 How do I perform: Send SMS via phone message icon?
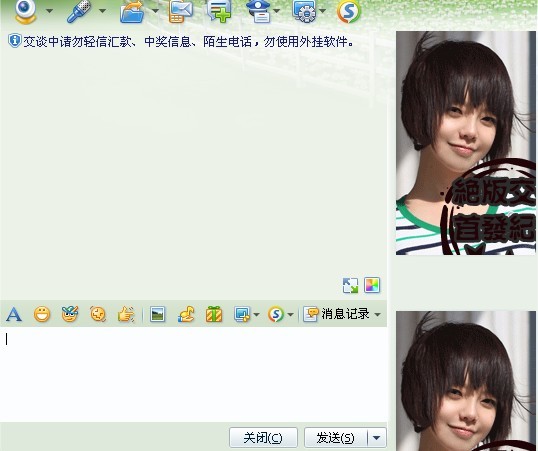[x=180, y=12]
